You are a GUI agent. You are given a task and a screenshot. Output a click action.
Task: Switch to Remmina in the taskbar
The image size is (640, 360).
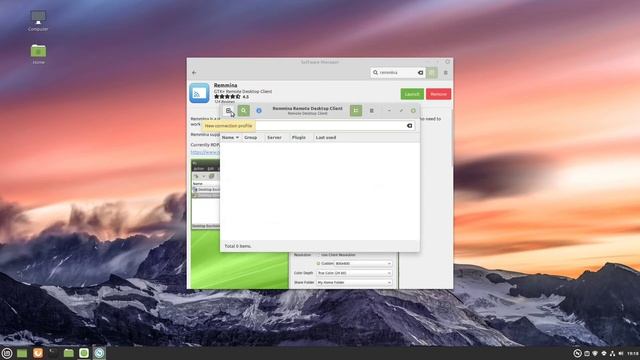pos(99,353)
